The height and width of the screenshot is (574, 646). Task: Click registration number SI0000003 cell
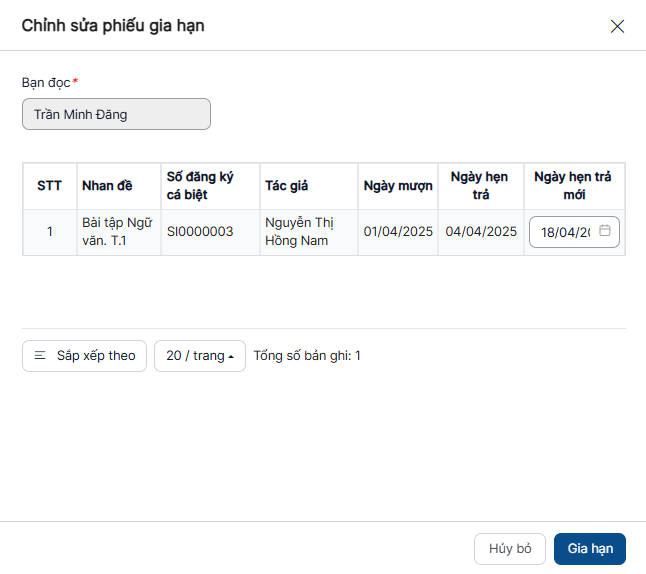tap(200, 232)
